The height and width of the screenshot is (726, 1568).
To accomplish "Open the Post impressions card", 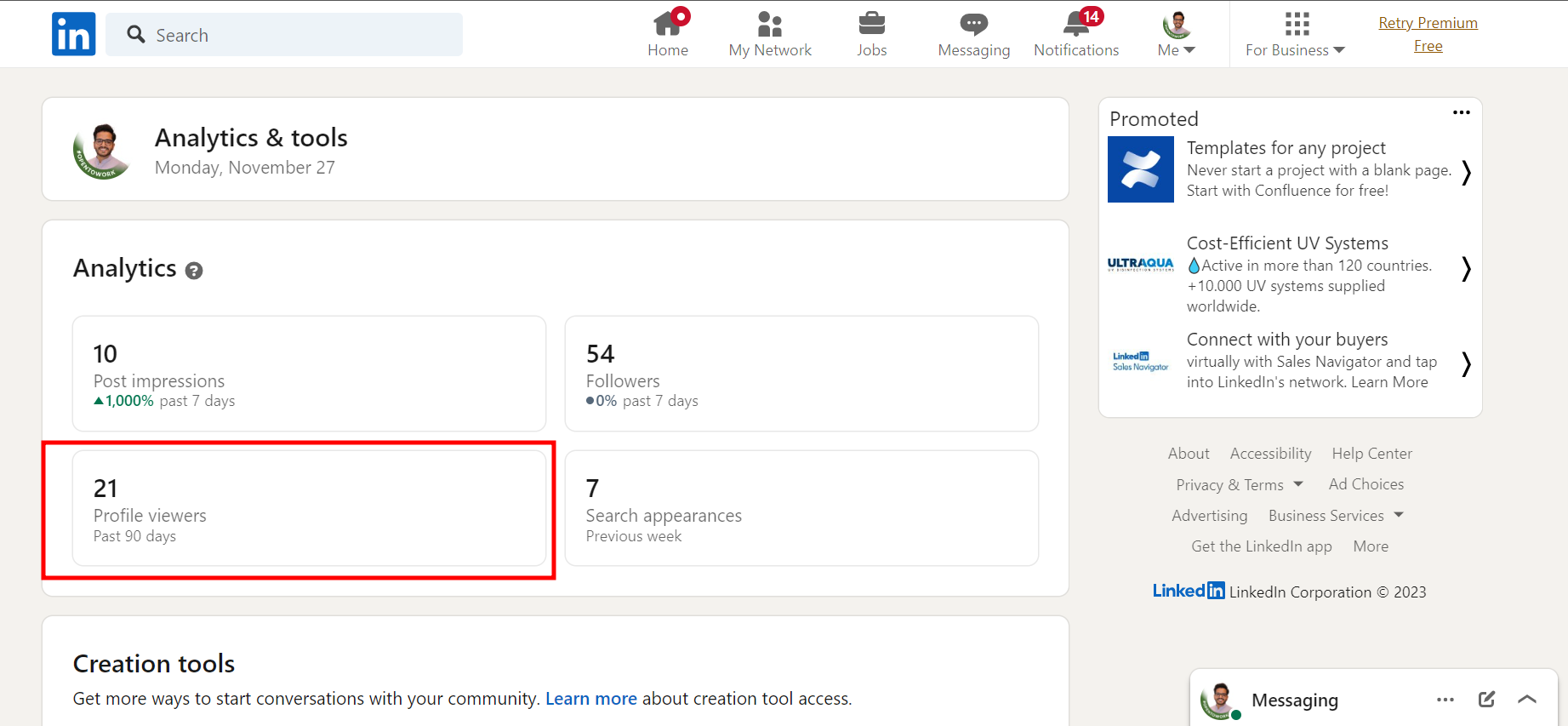I will pos(309,374).
